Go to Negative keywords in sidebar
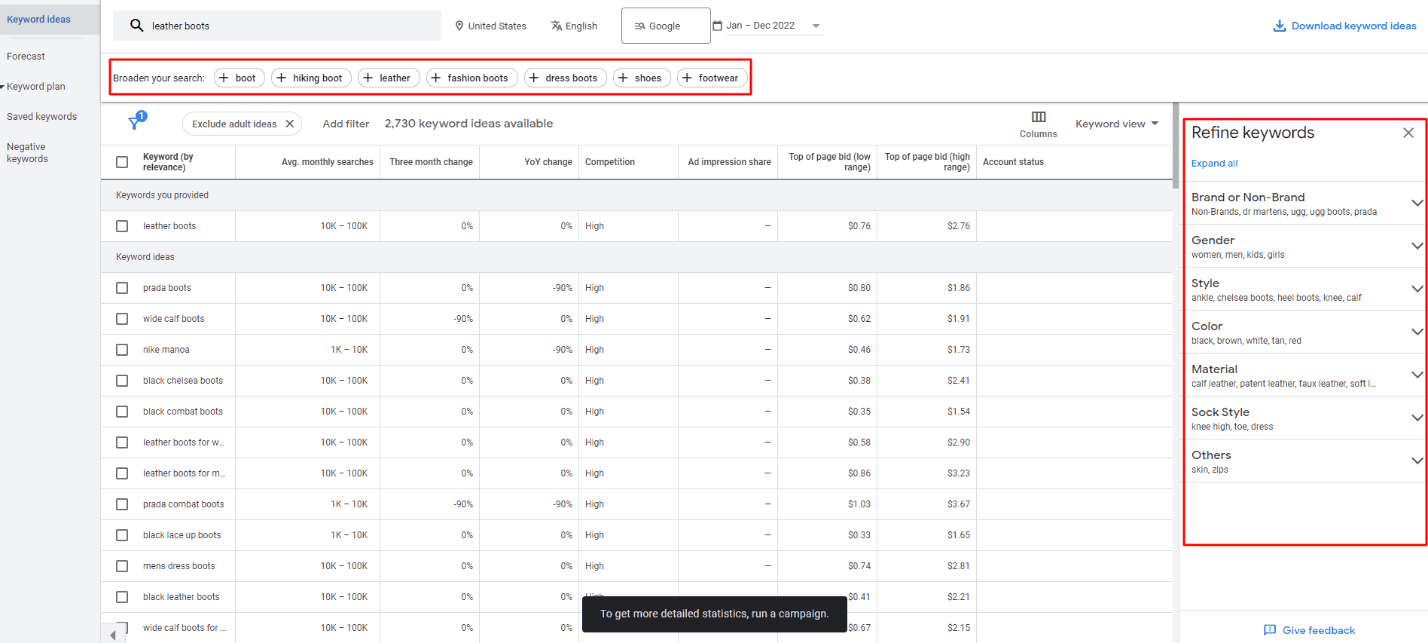The width and height of the screenshot is (1428, 643). [27, 152]
